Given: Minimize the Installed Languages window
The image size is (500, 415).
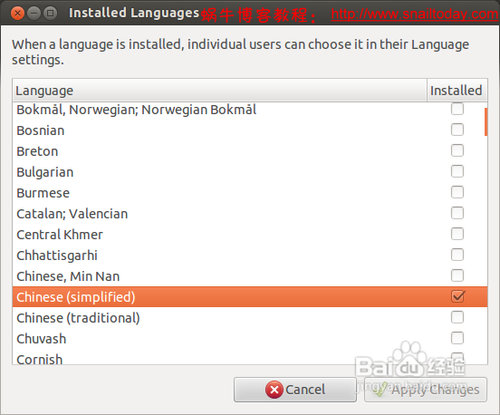Looking at the screenshot, I should pos(34,13).
